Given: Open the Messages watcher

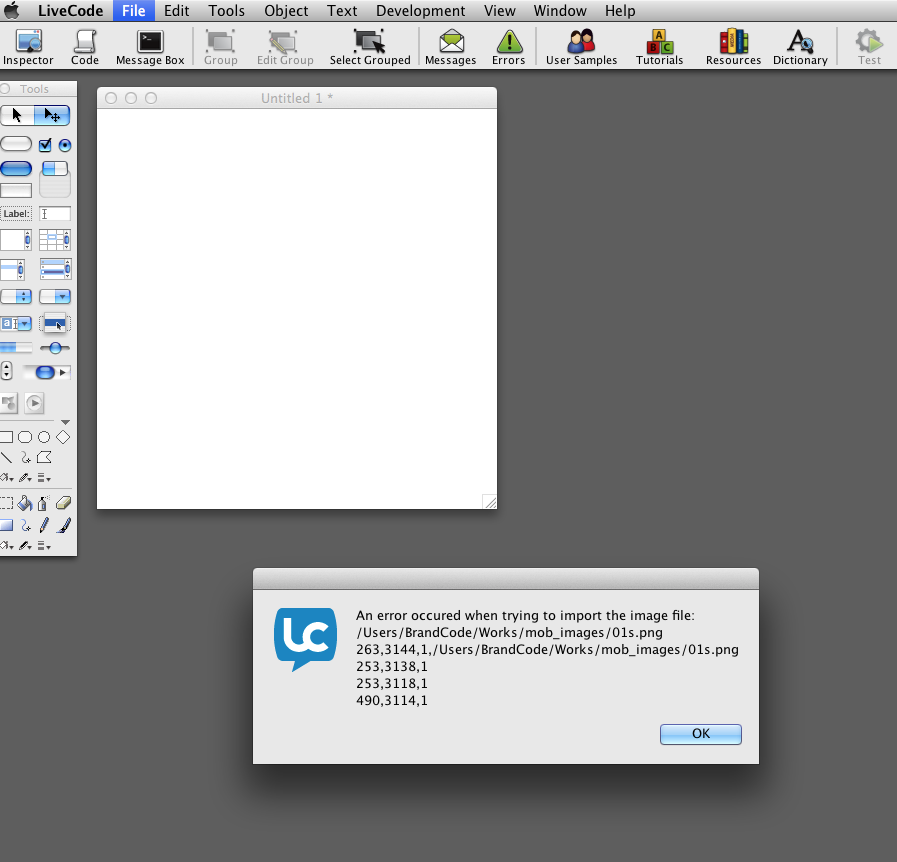Looking at the screenshot, I should coord(450,47).
